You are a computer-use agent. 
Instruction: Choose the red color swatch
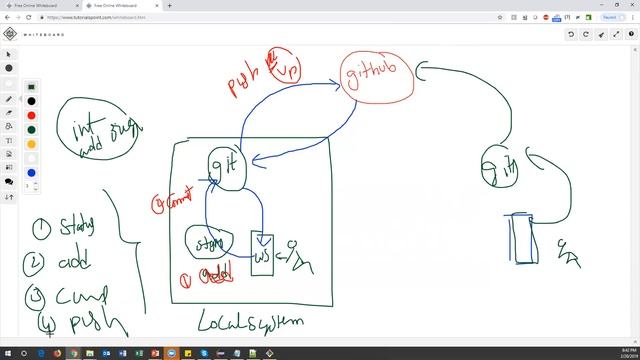[x=31, y=116]
